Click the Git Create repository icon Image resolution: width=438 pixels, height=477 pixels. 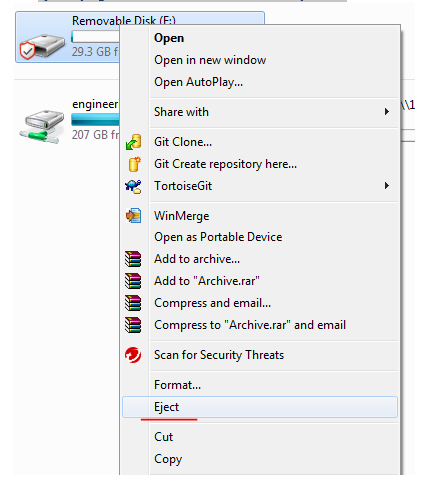[x=134, y=164]
